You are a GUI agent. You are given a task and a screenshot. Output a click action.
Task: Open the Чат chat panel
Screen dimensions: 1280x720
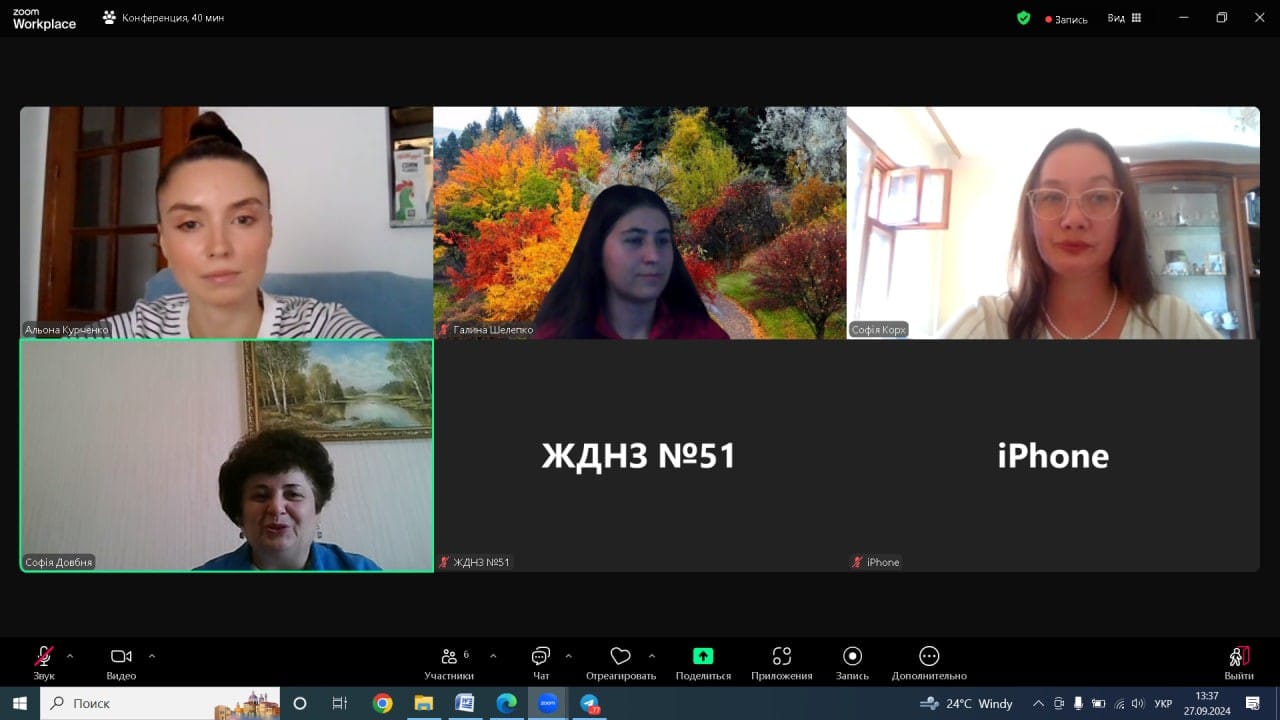click(541, 663)
